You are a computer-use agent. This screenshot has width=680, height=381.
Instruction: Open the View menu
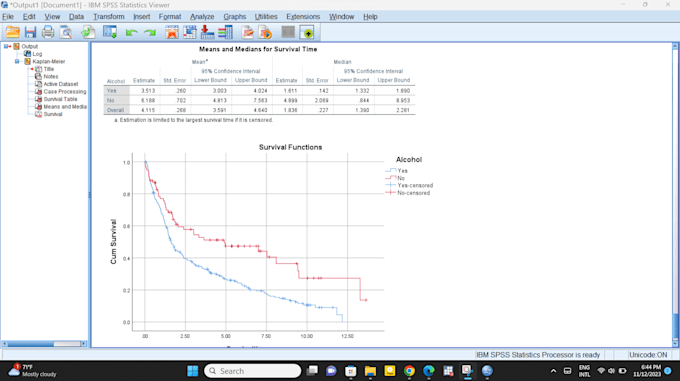[x=52, y=16]
